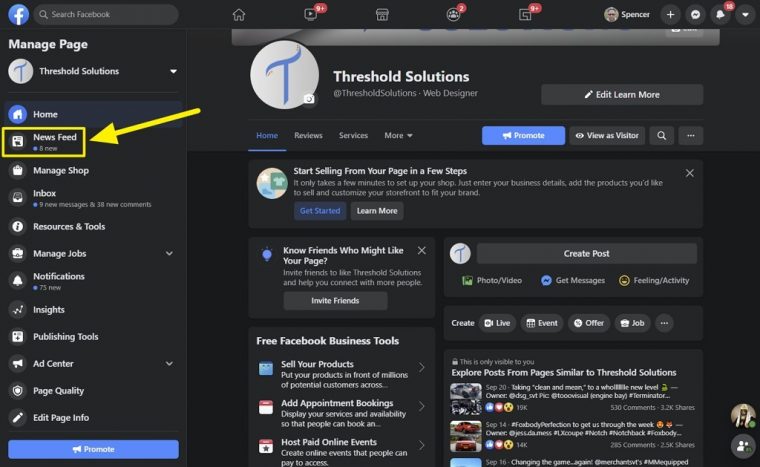Click the Manage Jobs briefcase icon
The image size is (760, 467).
[x=17, y=254]
